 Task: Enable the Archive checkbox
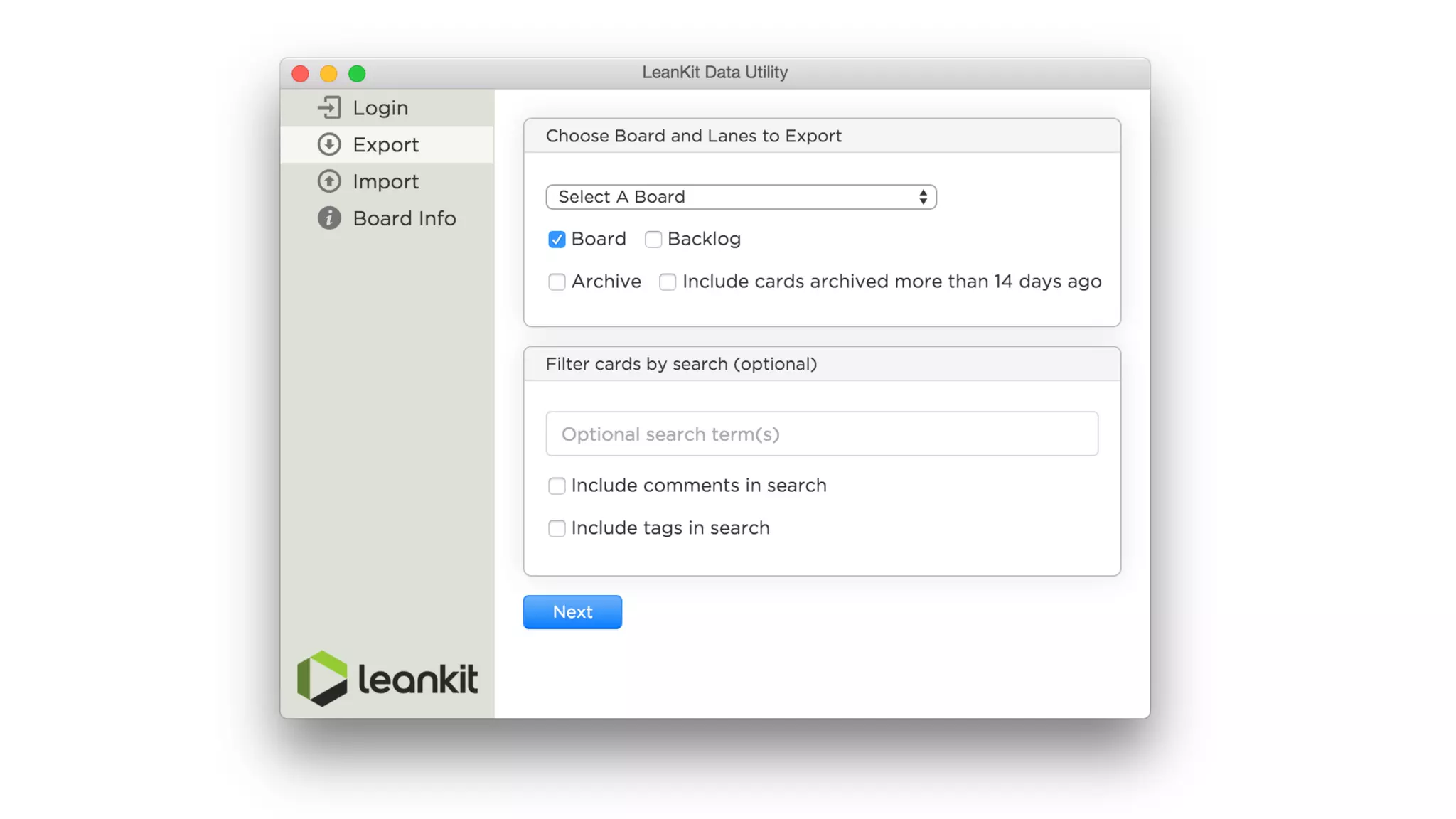[x=557, y=282]
